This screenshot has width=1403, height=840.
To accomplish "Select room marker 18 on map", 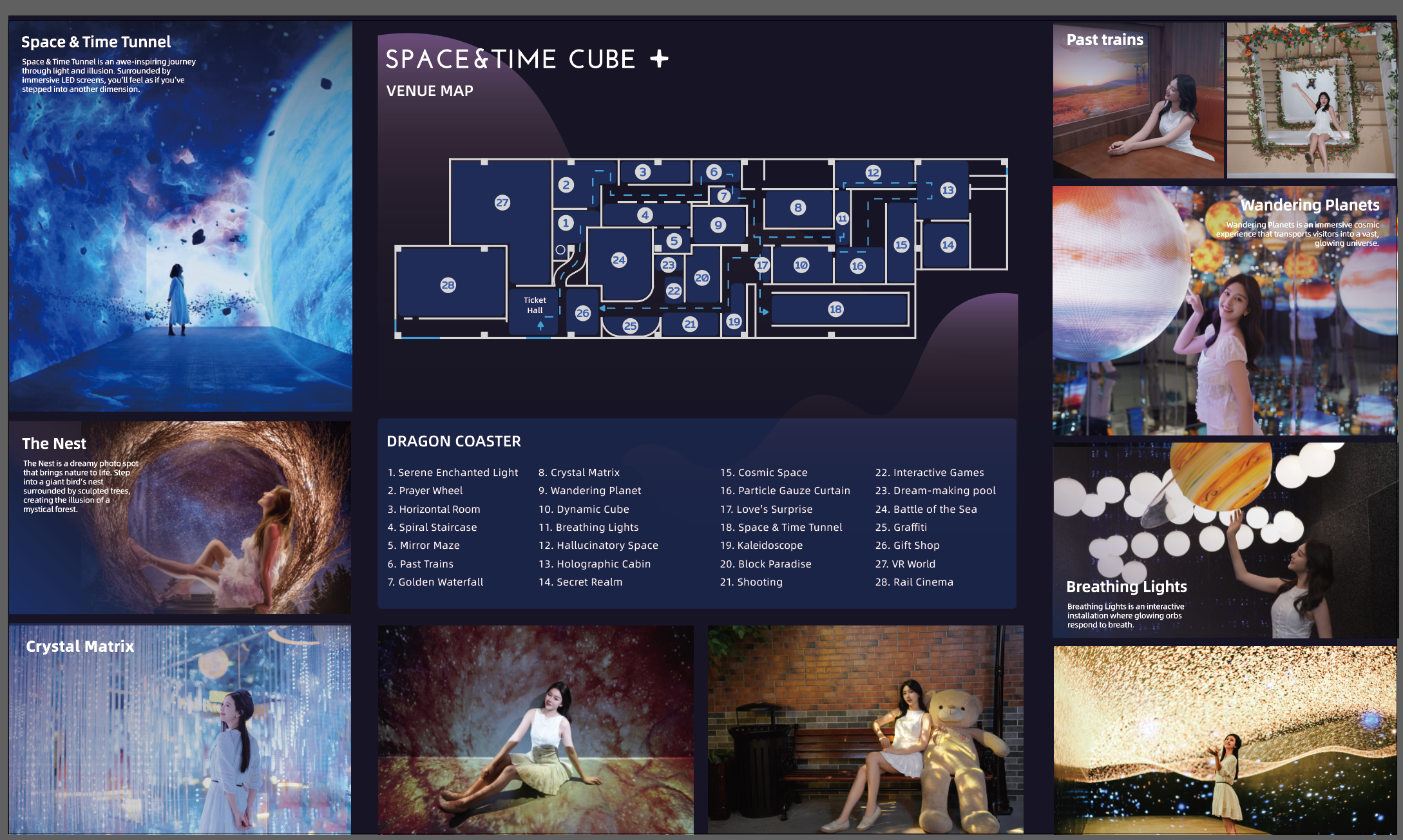I will pos(835,309).
